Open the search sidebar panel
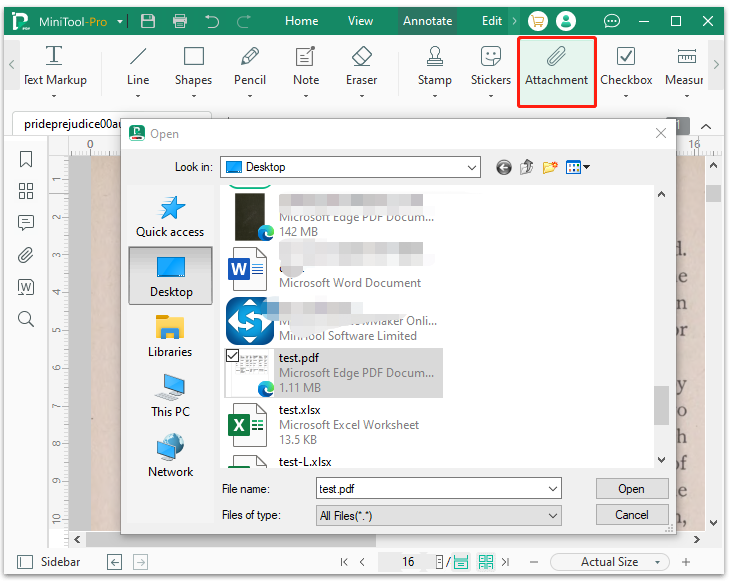Viewport: 731px width, 582px height. tap(26, 319)
